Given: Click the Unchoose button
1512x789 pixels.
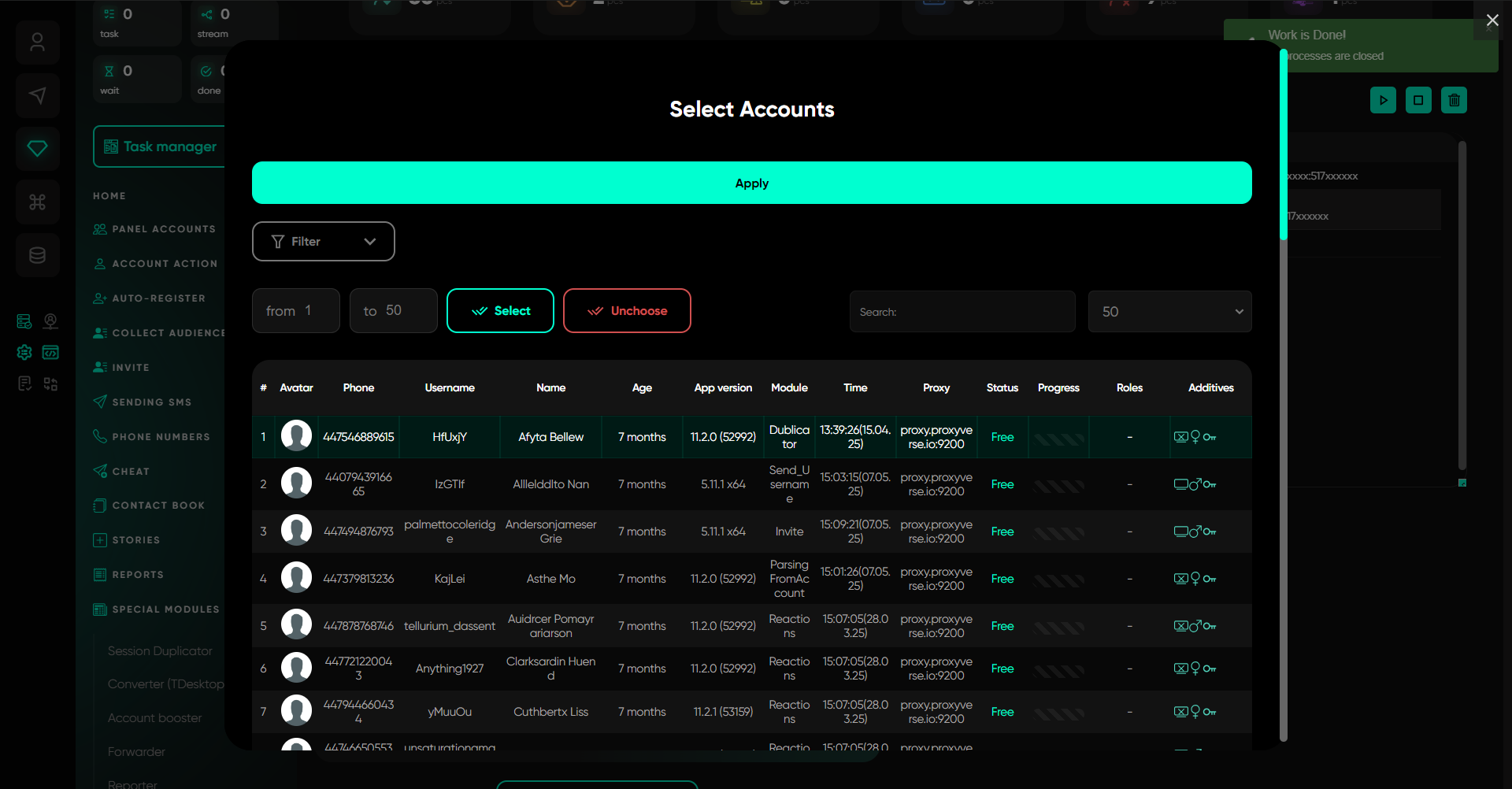Looking at the screenshot, I should coord(627,311).
